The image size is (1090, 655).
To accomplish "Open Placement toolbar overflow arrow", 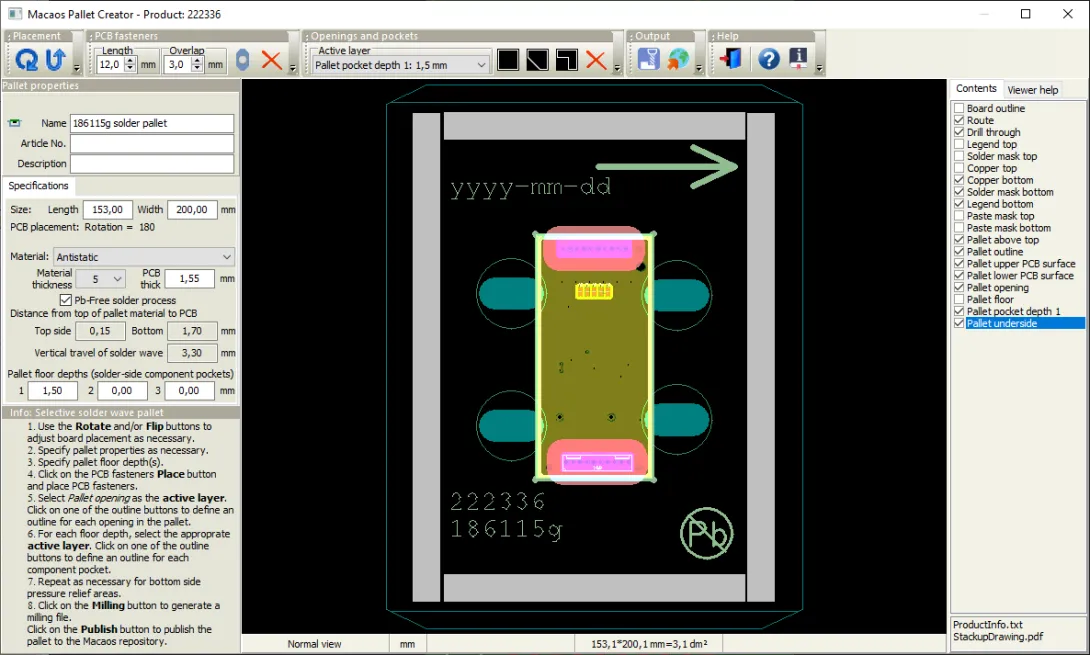I will click(77, 68).
